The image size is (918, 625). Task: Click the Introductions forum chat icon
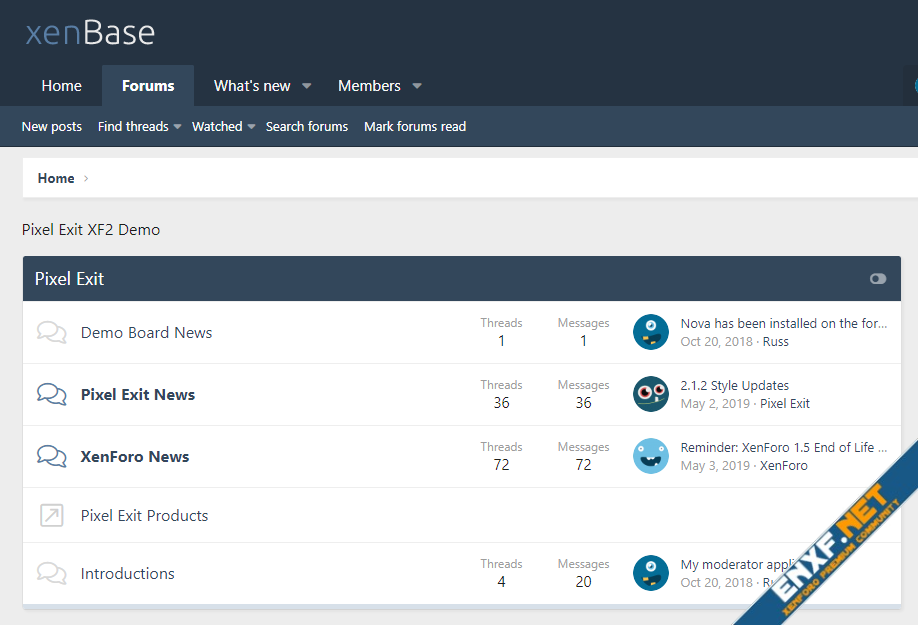pos(52,574)
